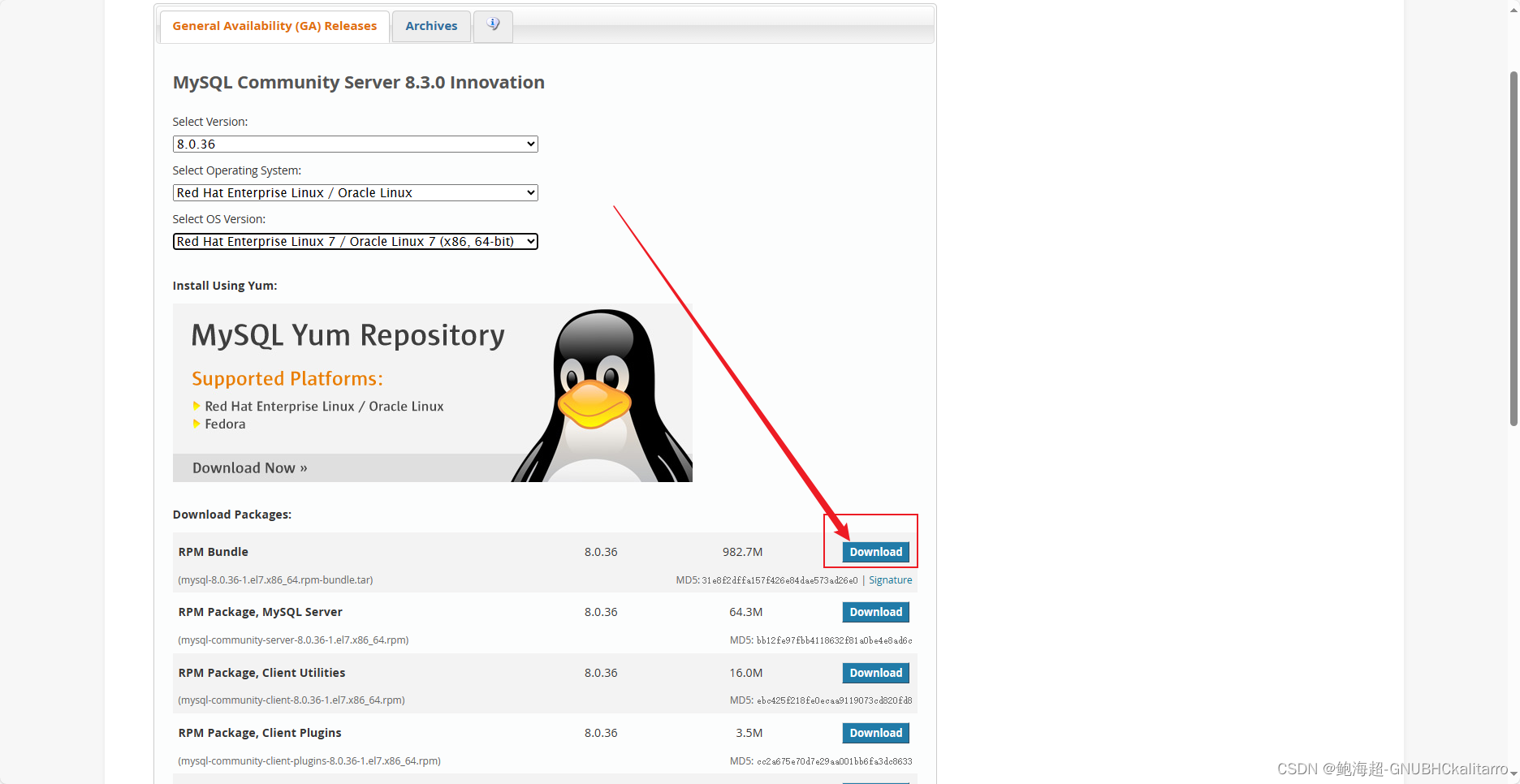Click the page vertical scrollbar thumb
Screen dimensions: 1520x784
pyautogui.click(x=1514, y=248)
